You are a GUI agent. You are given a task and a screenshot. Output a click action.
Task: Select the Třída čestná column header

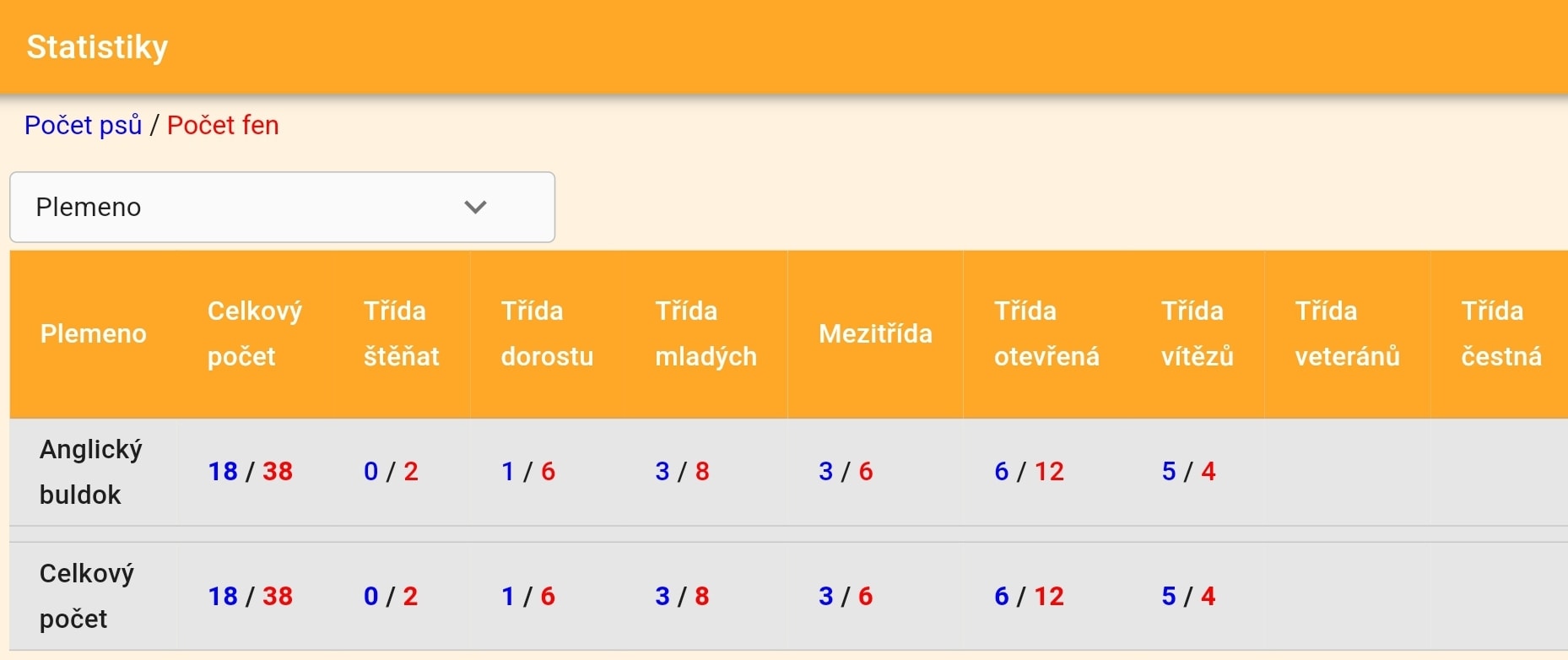[x=1501, y=333]
